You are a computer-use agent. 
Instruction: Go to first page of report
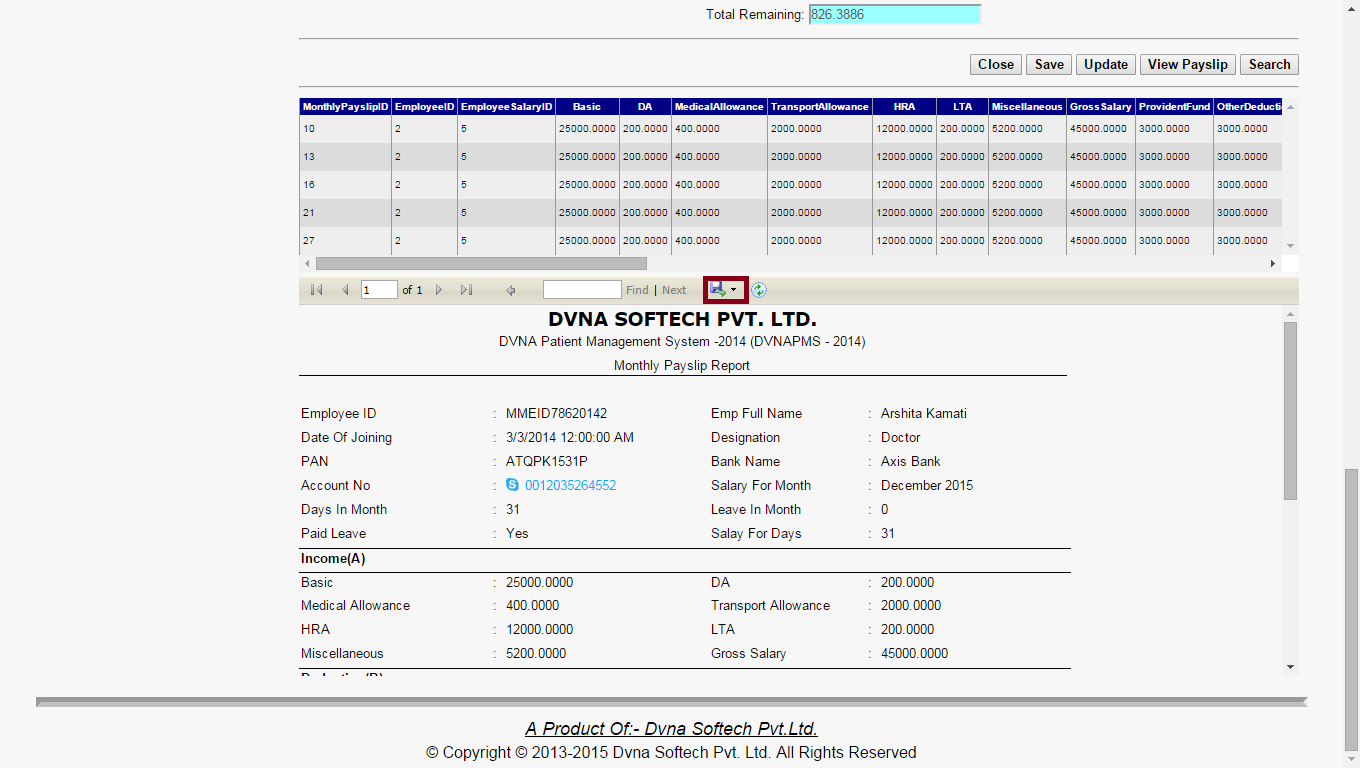tap(316, 290)
